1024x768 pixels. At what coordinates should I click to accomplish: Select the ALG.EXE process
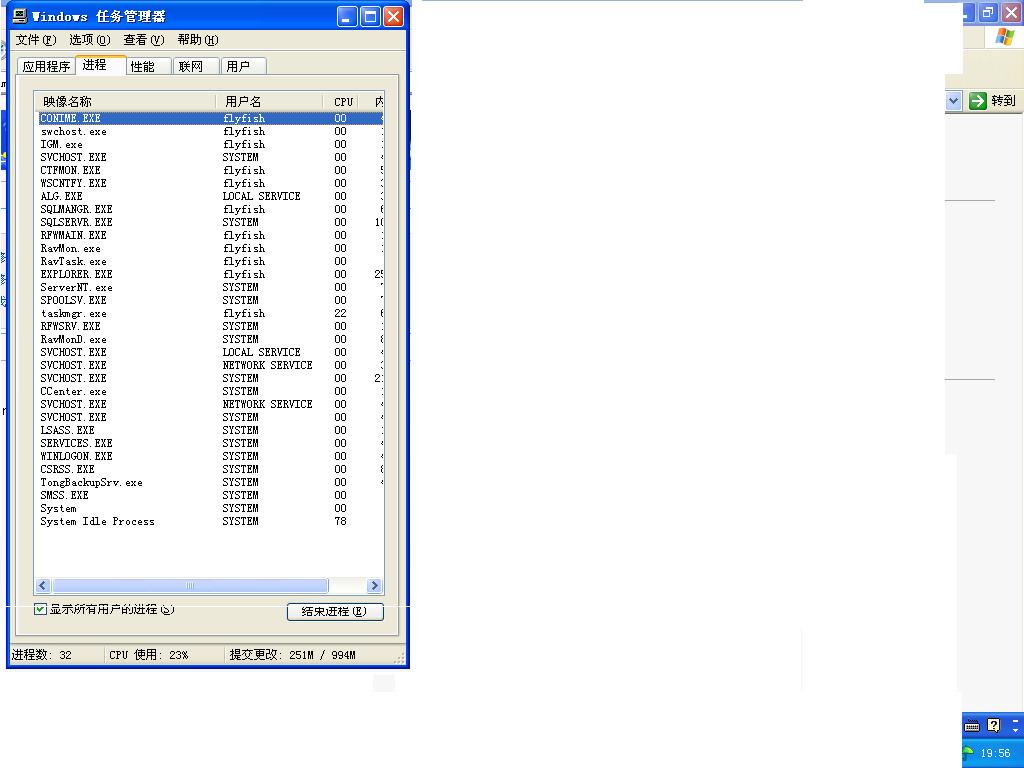pos(61,196)
